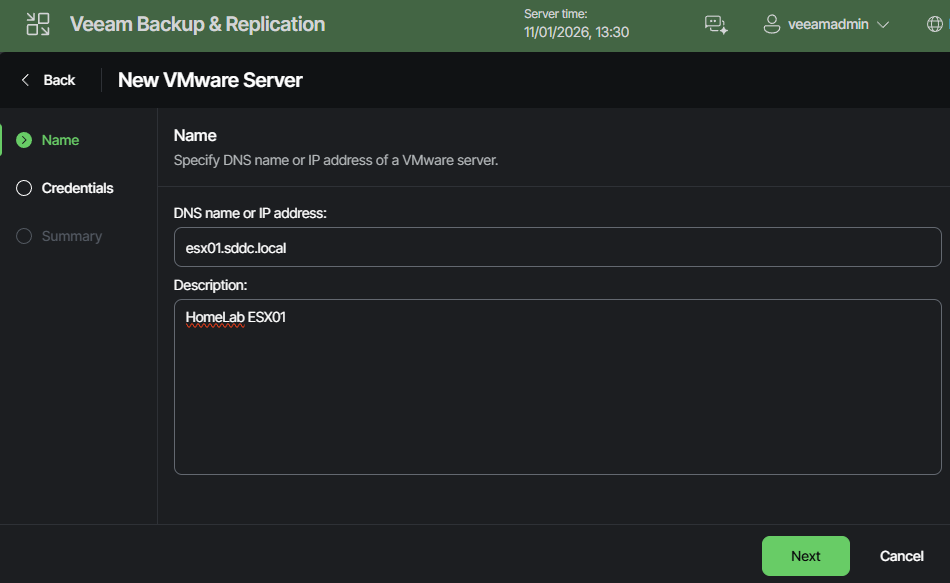Image resolution: width=950 pixels, height=583 pixels.
Task: Click the user profile icon beside veeamadmin
Action: [771, 23]
